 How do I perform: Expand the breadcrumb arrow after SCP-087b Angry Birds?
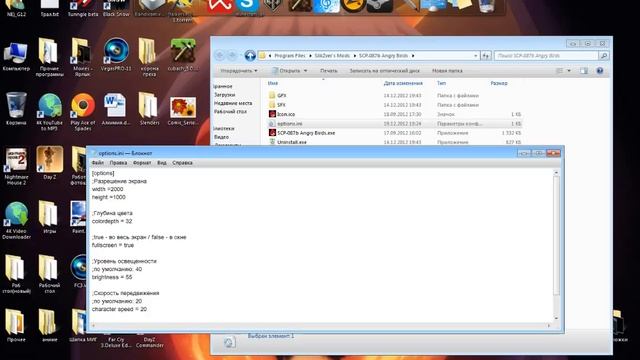coord(413,56)
